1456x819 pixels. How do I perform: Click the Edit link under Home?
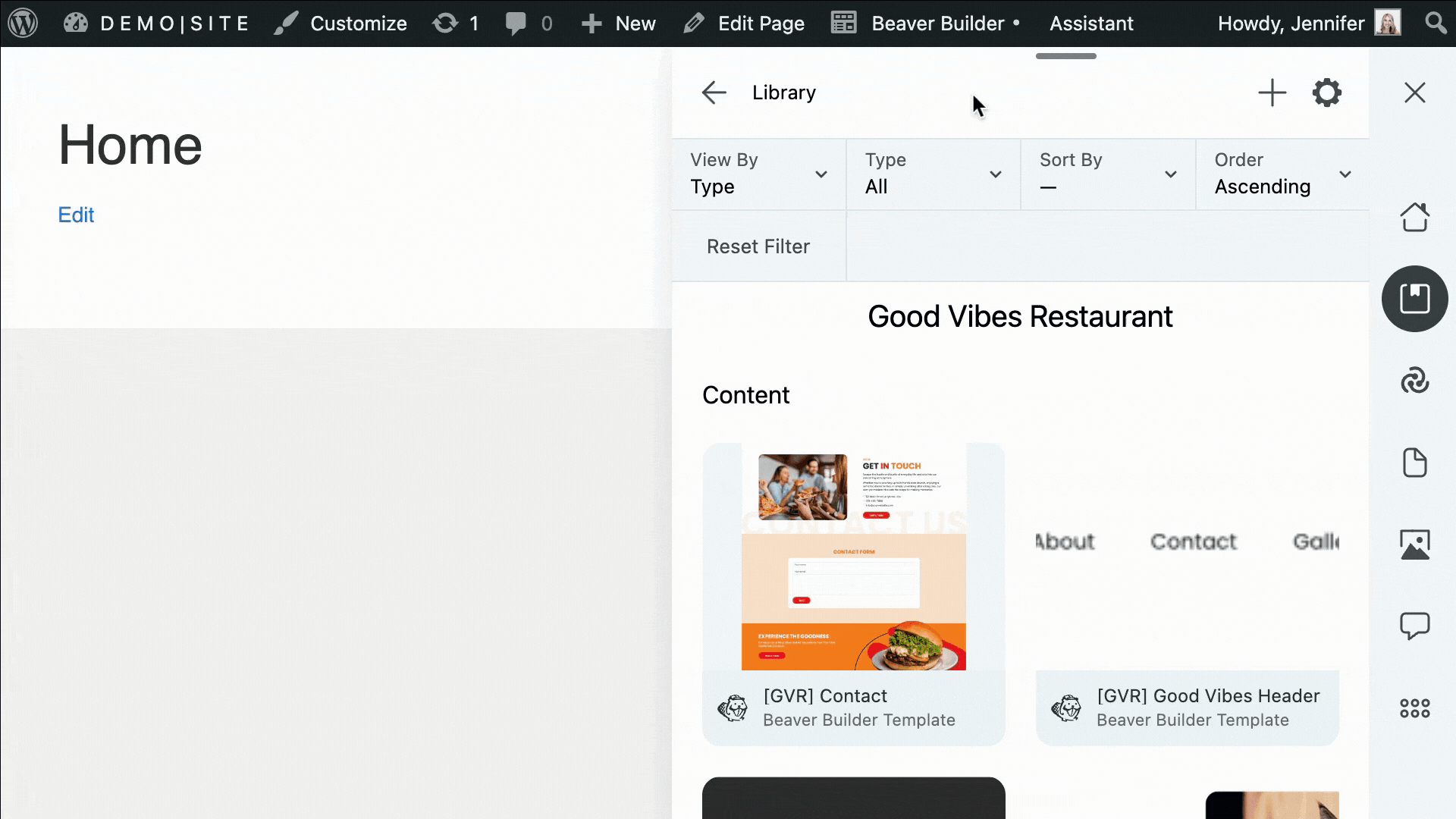(76, 215)
